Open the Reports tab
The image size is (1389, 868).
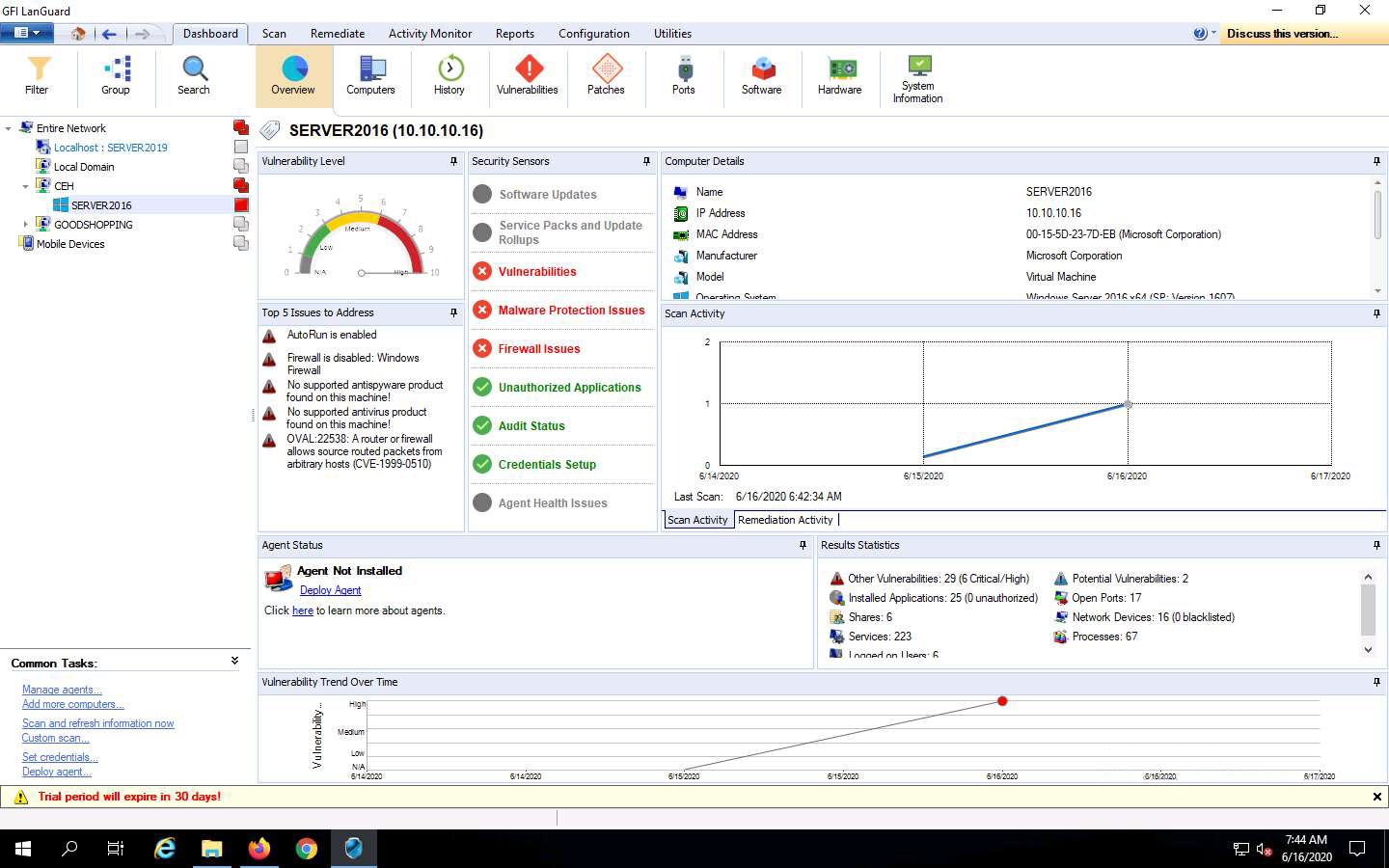click(515, 34)
